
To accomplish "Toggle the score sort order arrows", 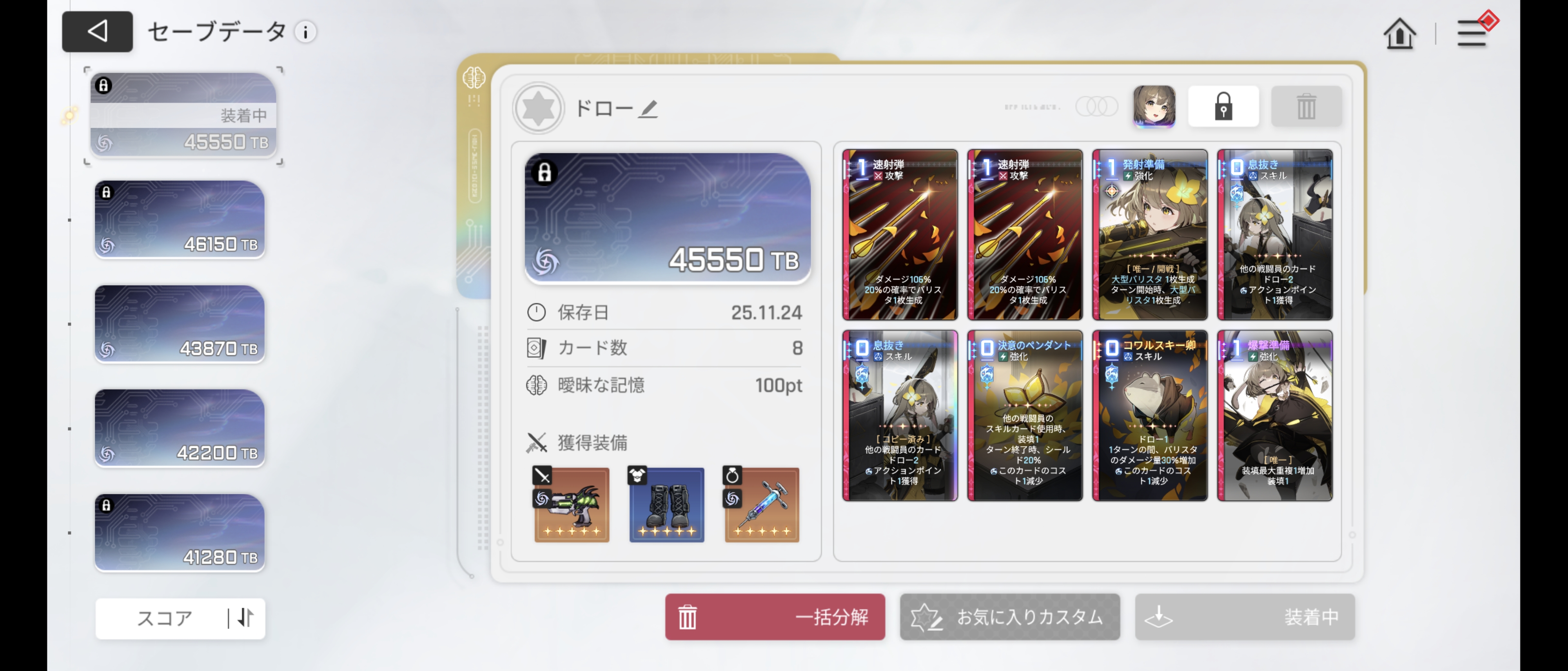I will (246, 618).
